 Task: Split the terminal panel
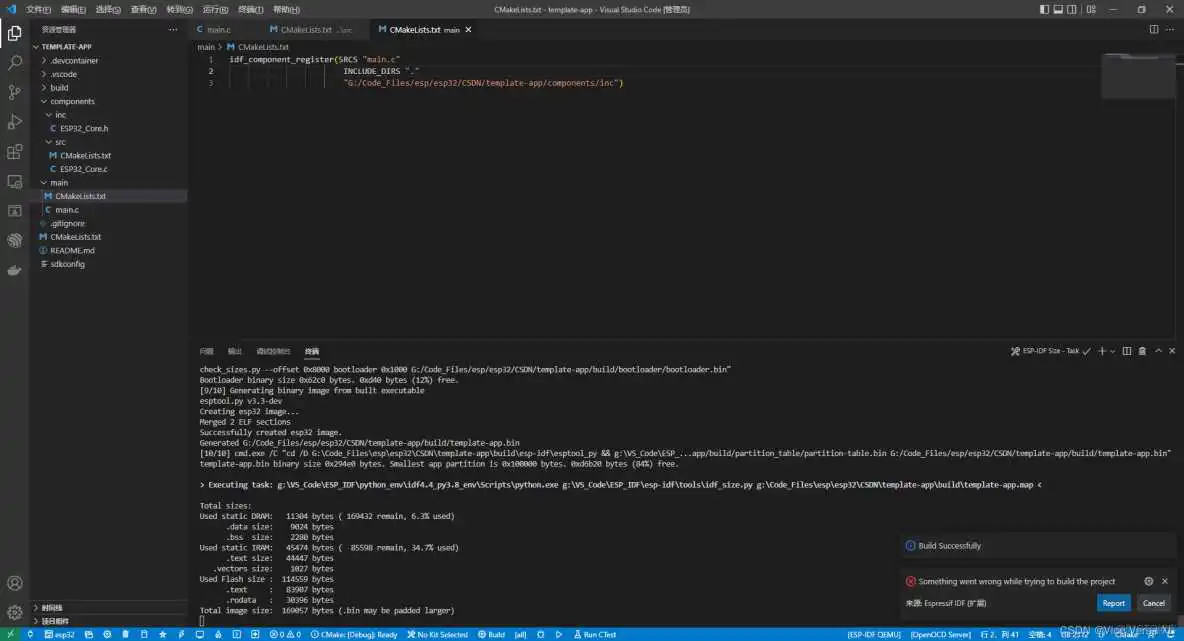(x=1126, y=350)
